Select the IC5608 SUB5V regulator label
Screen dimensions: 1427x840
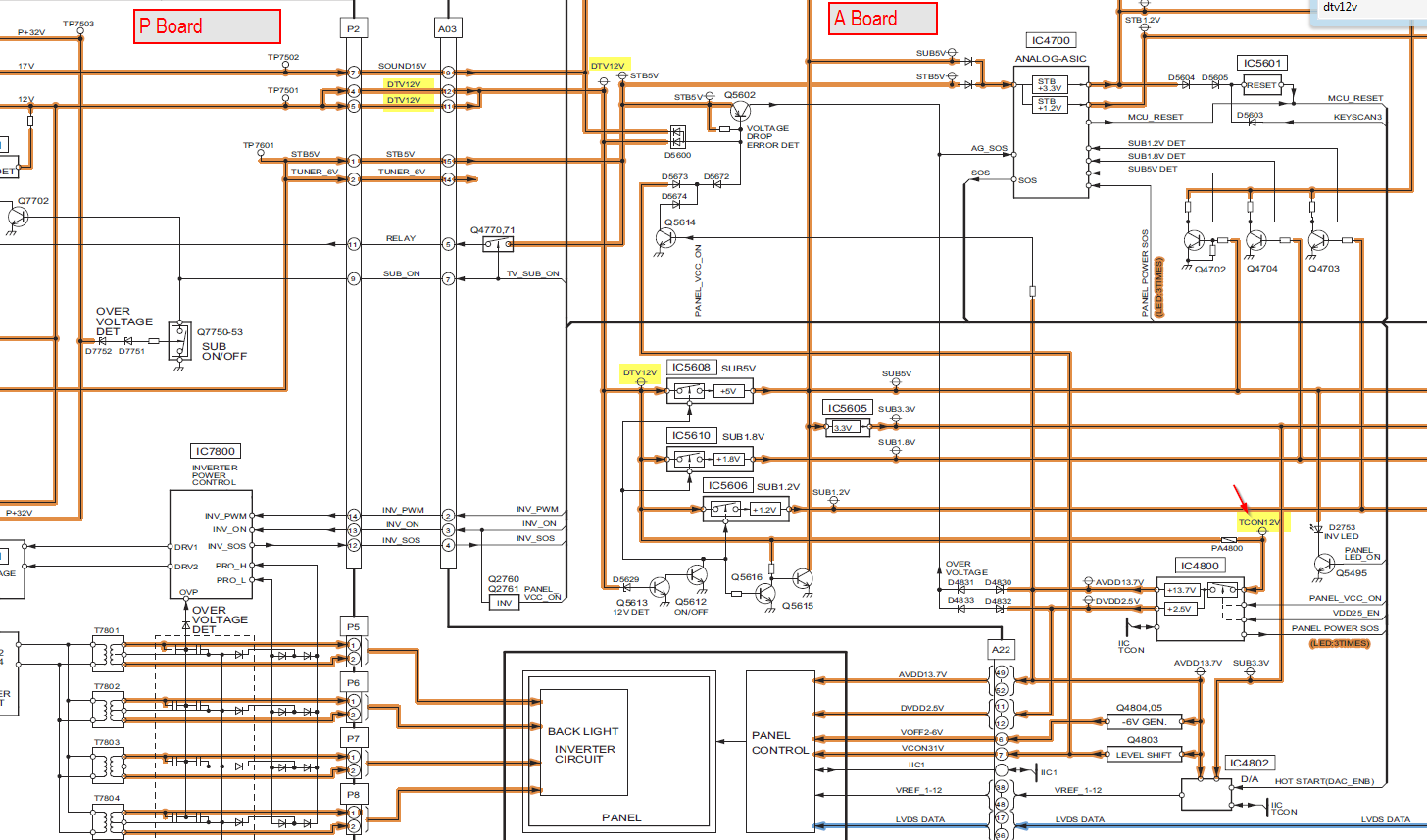pos(690,368)
